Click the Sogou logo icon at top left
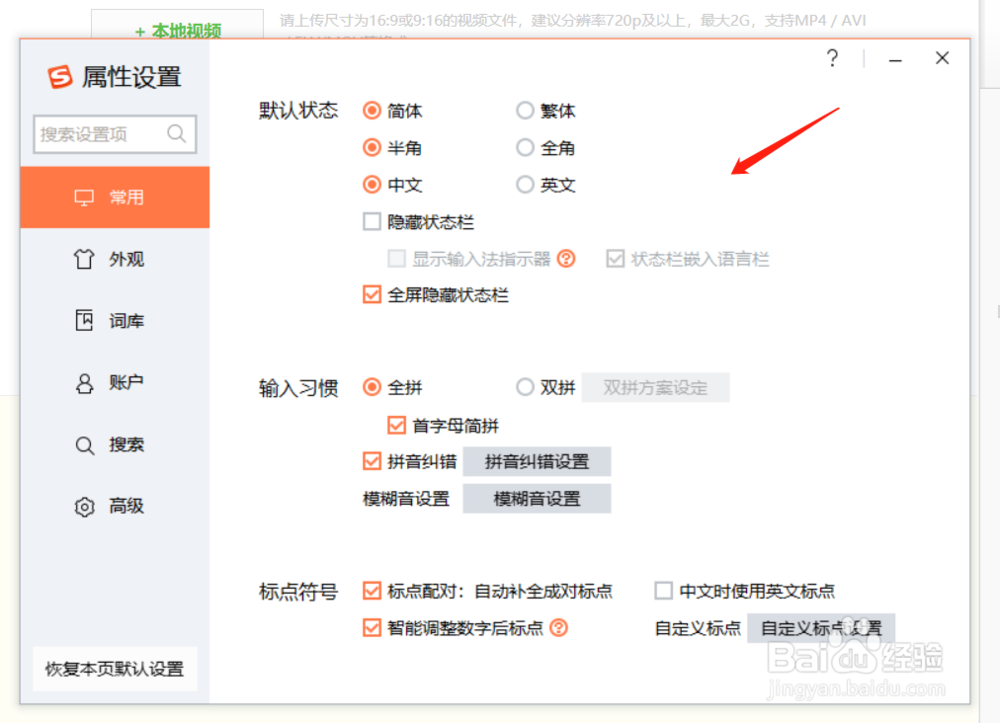Image resolution: width=1000 pixels, height=723 pixels. click(x=60, y=76)
